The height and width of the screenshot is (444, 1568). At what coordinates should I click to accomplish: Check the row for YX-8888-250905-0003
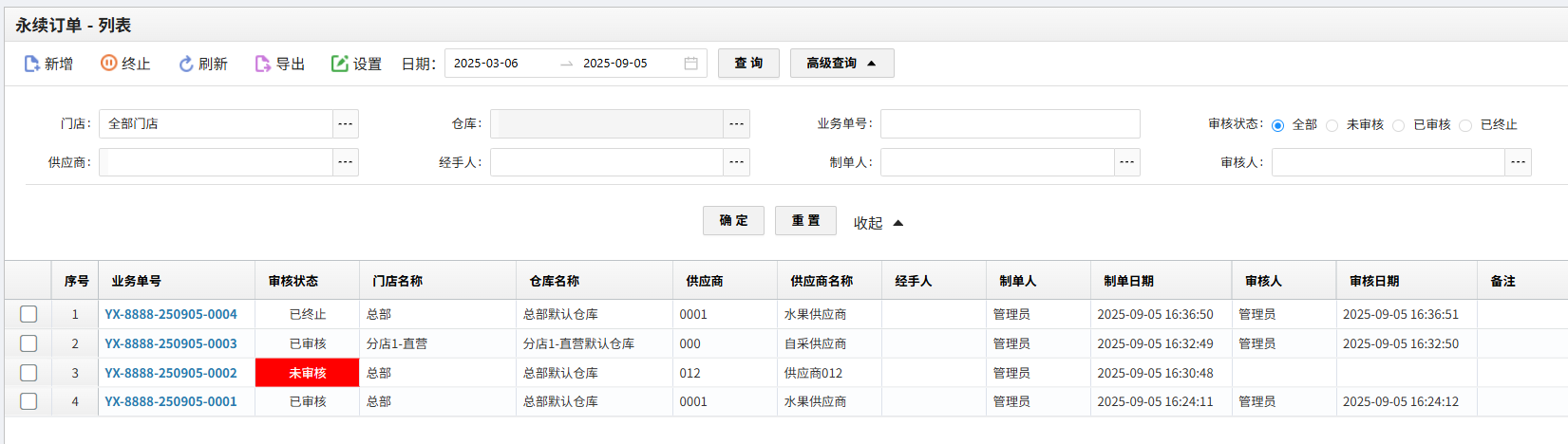pos(28,343)
